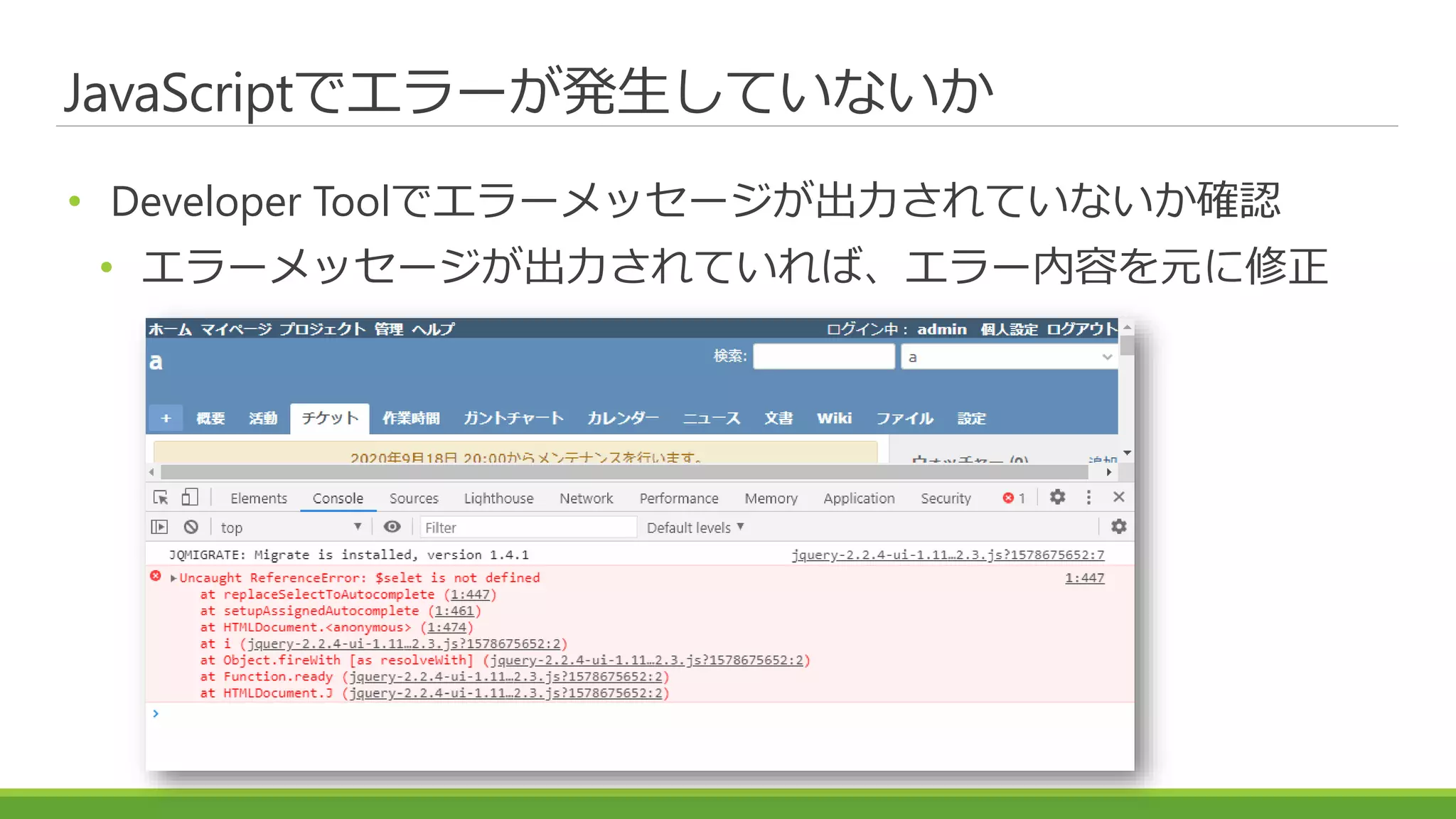The width and height of the screenshot is (1456, 819).
Task: Click the admin user link
Action: tap(941, 329)
